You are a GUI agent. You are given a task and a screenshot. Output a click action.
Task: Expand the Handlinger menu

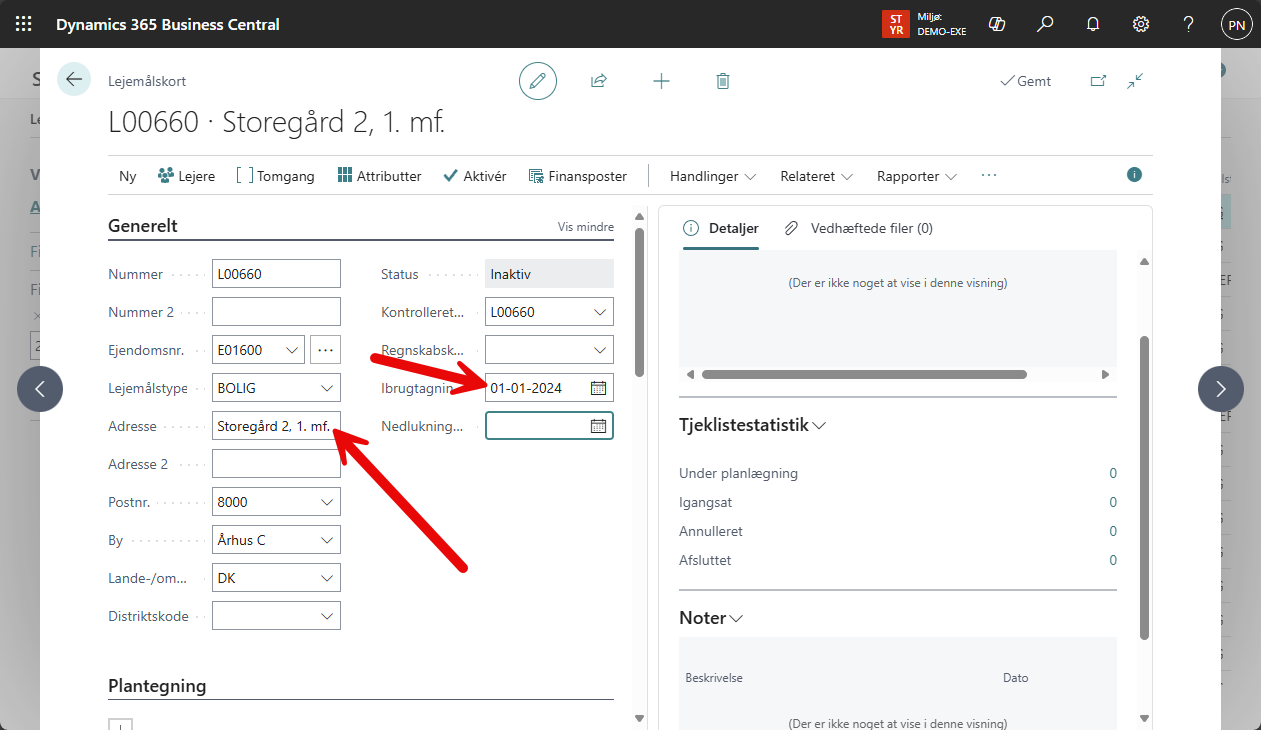(712, 176)
